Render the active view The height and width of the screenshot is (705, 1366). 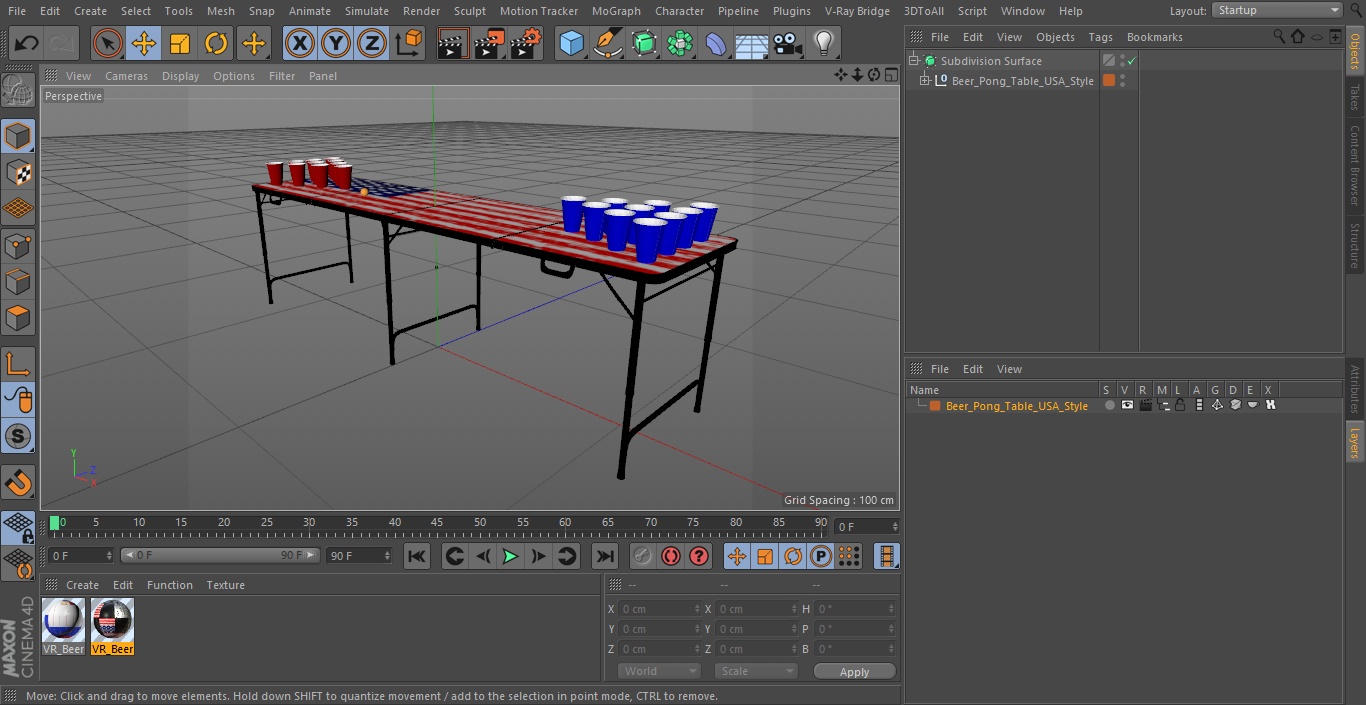point(453,43)
